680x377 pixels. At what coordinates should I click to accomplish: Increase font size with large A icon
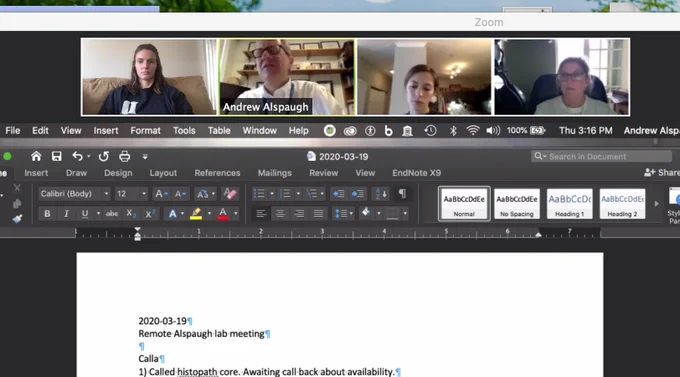[161, 194]
